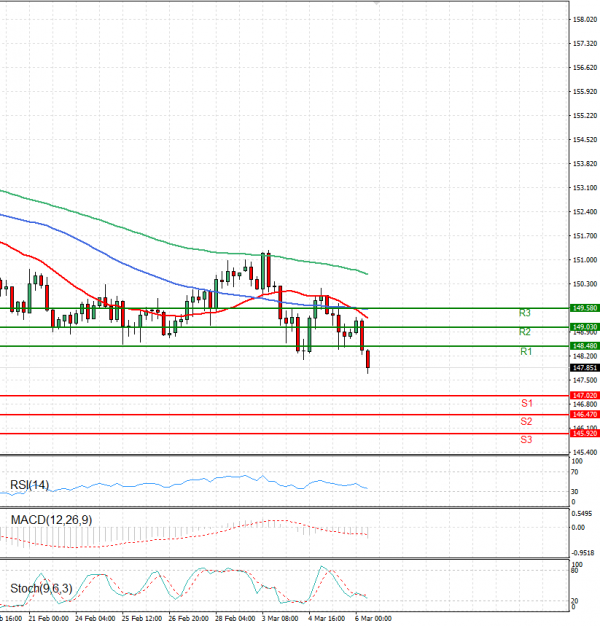Click the 24 Feb 04:00 time label
Image resolution: width=600 pixels, height=626 pixels.
[x=95, y=618]
